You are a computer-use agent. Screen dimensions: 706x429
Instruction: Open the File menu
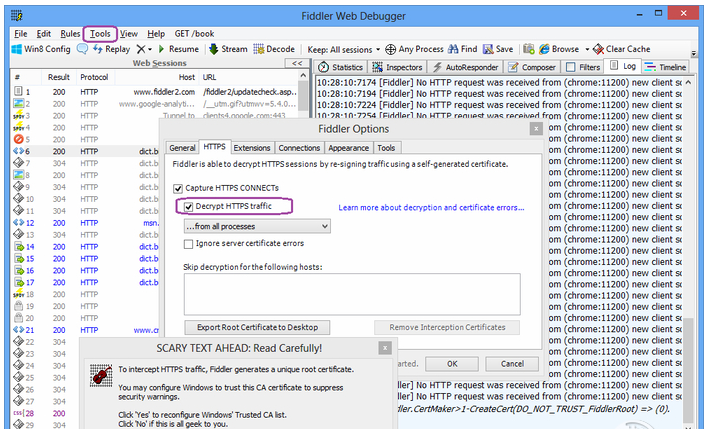pyautogui.click(x=20, y=34)
